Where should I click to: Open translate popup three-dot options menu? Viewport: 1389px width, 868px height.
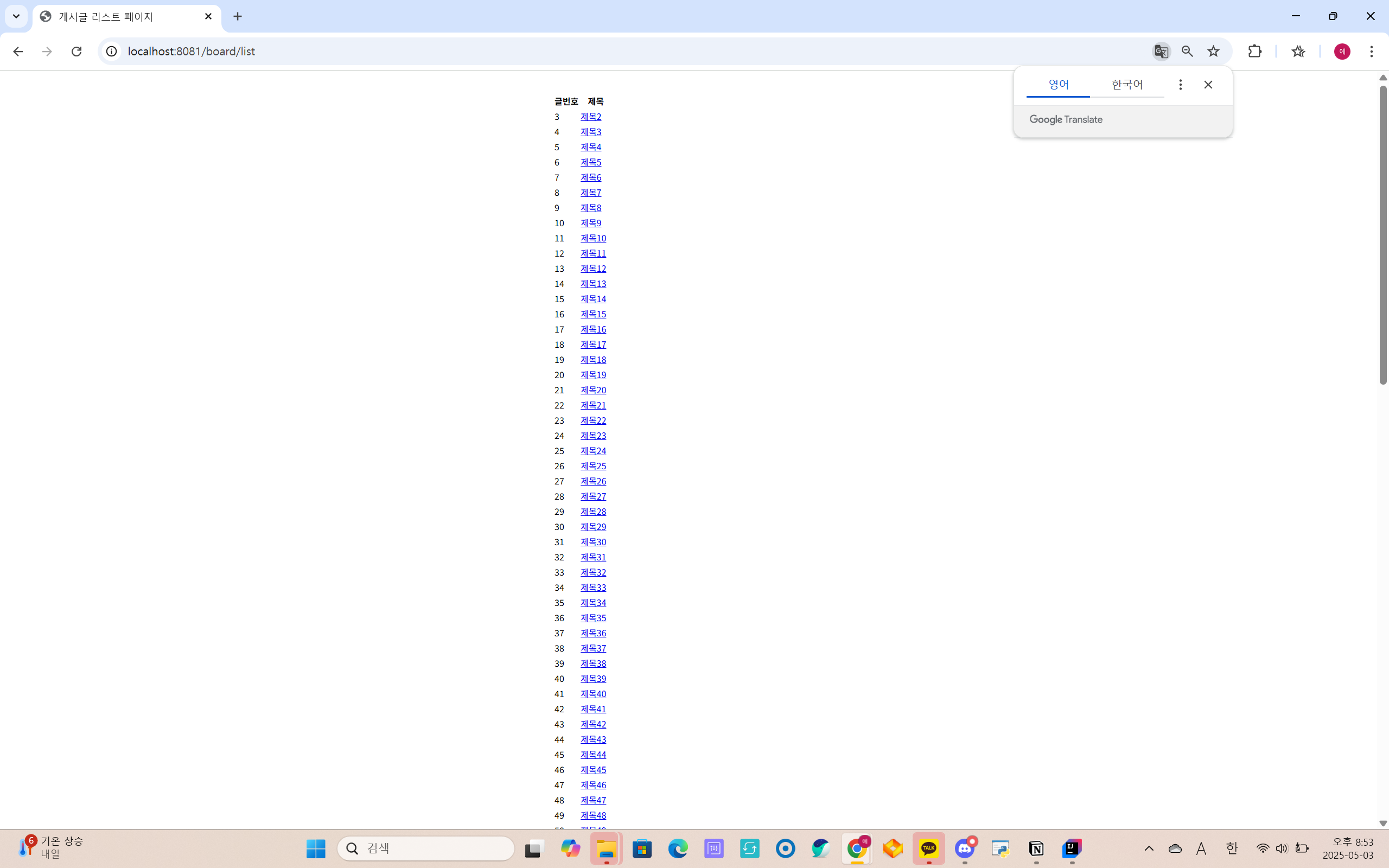1180,85
